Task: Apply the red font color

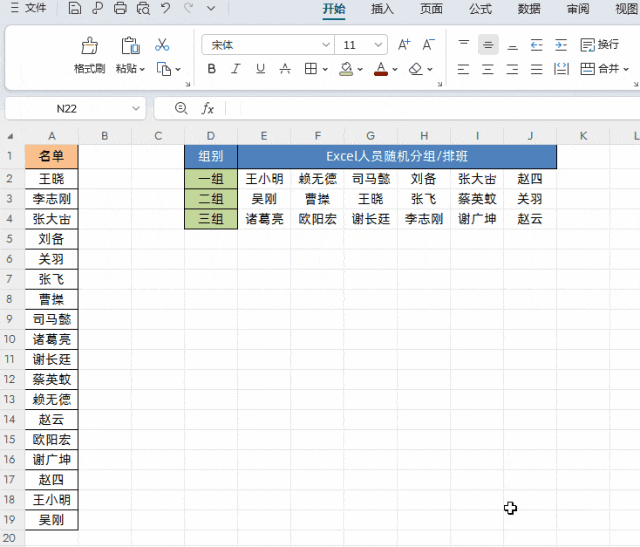Action: pos(381,69)
